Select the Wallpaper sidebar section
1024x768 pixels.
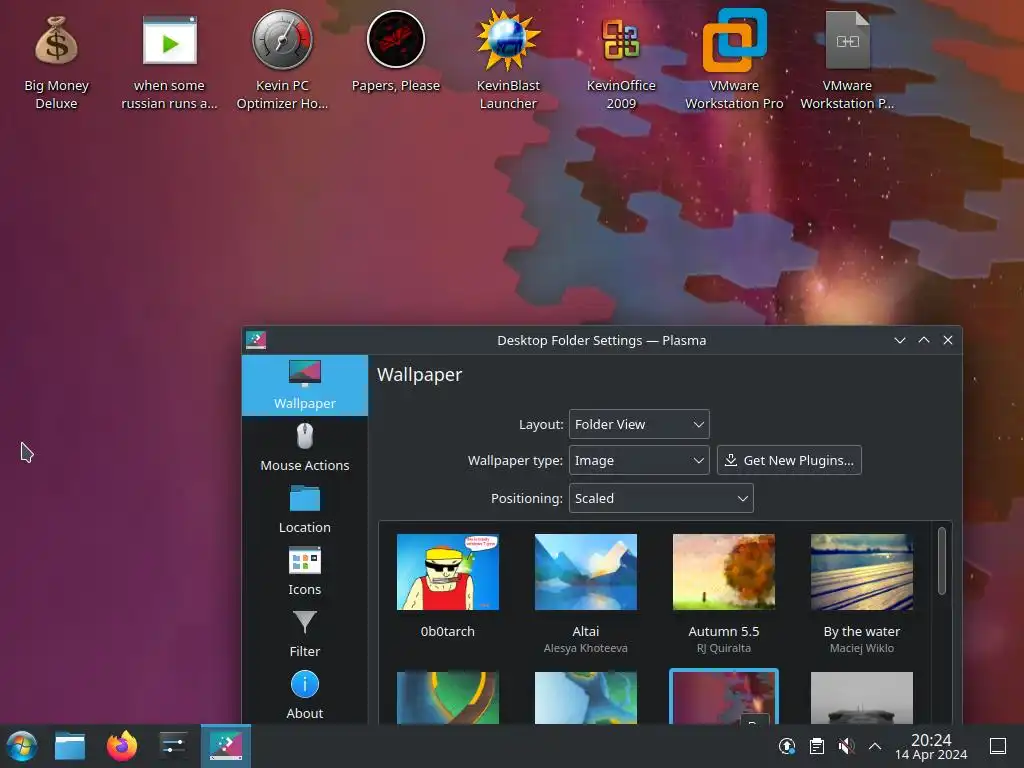pyautogui.click(x=305, y=385)
